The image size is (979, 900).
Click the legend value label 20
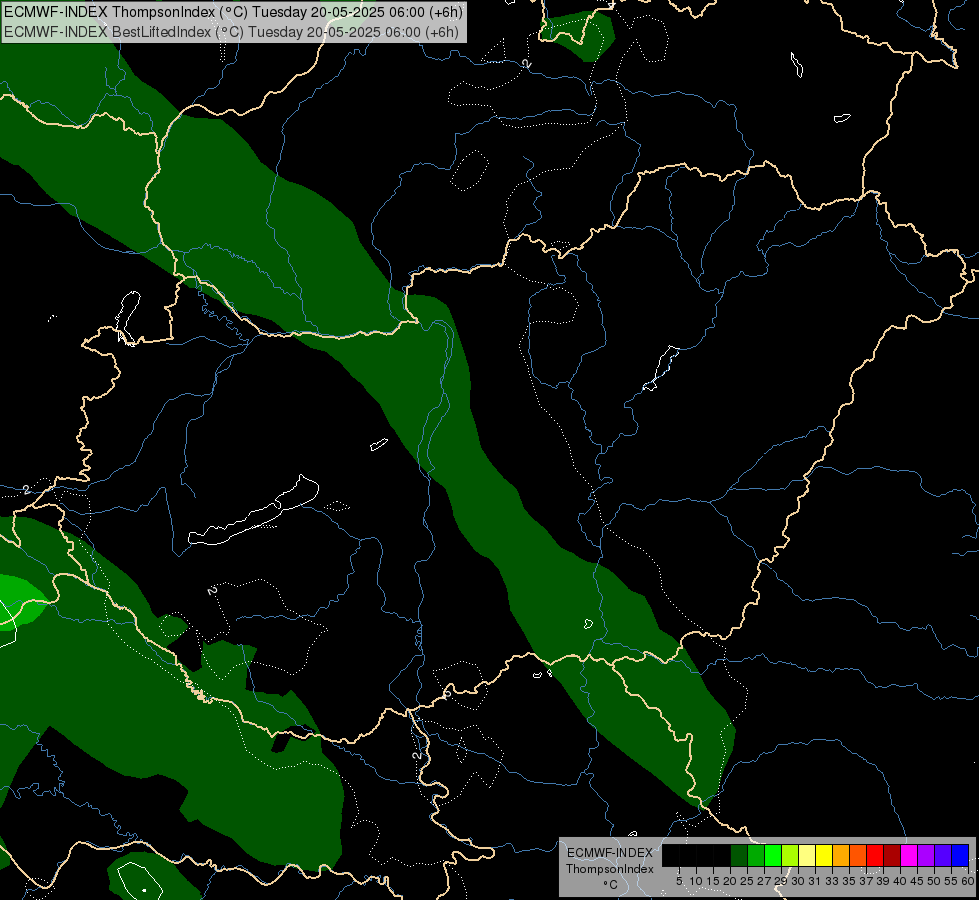click(x=730, y=881)
